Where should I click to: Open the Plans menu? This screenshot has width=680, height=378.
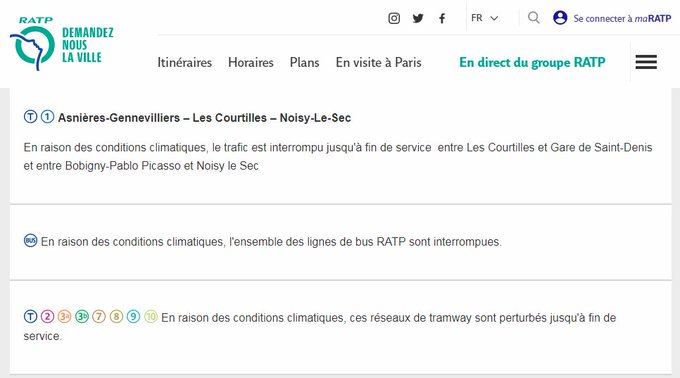(x=304, y=62)
